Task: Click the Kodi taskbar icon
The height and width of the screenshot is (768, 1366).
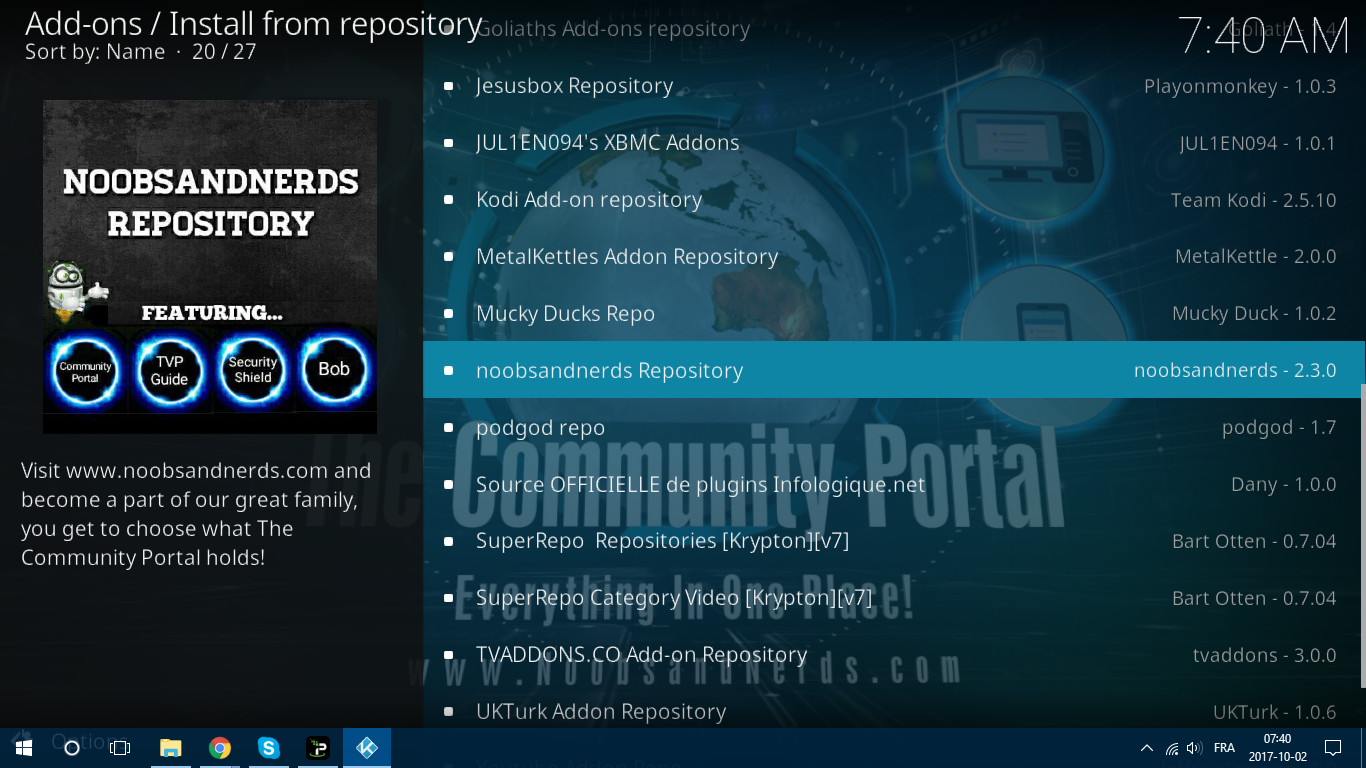Action: point(367,748)
